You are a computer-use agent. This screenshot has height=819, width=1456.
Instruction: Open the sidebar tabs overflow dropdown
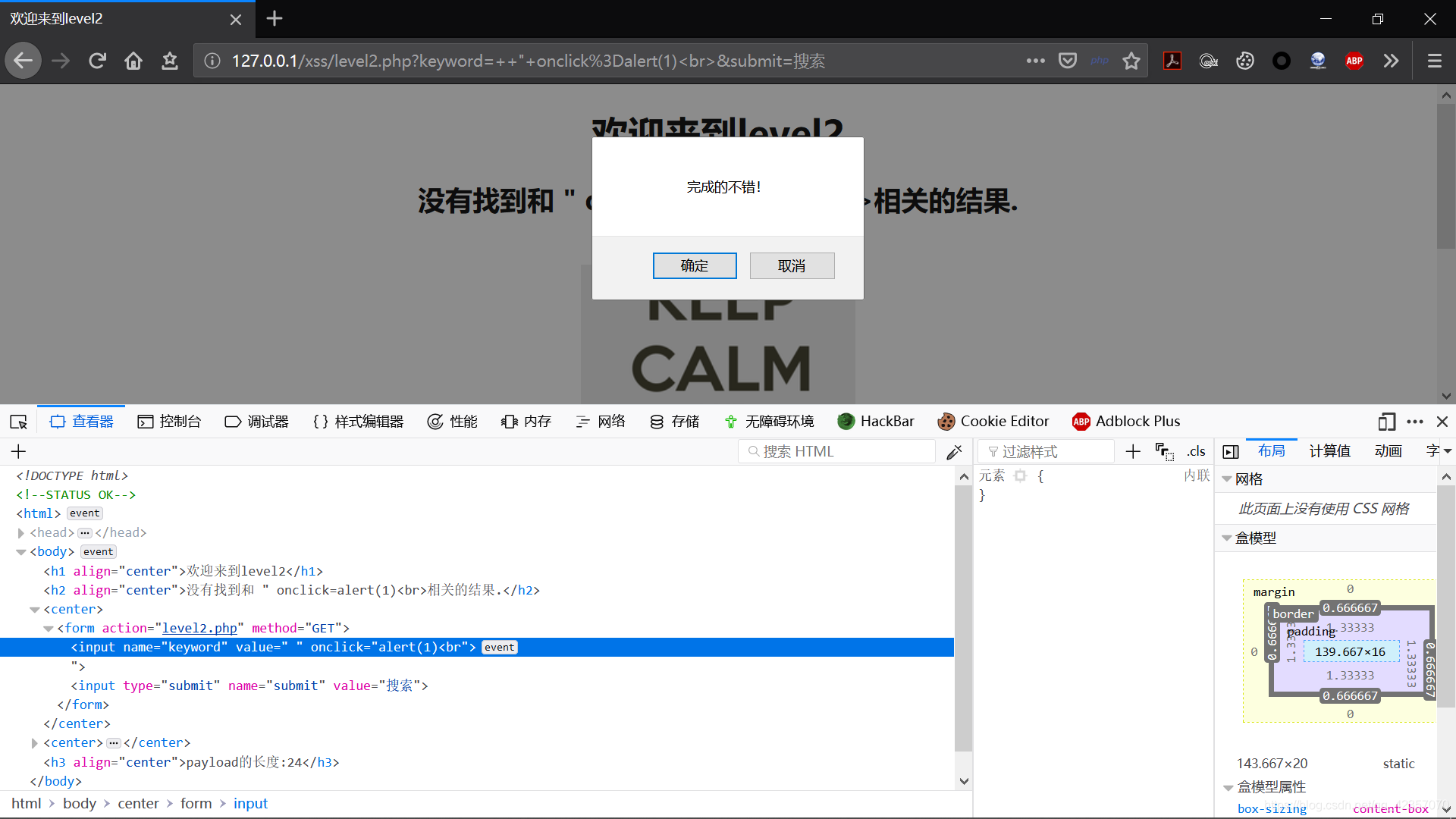point(1448,452)
